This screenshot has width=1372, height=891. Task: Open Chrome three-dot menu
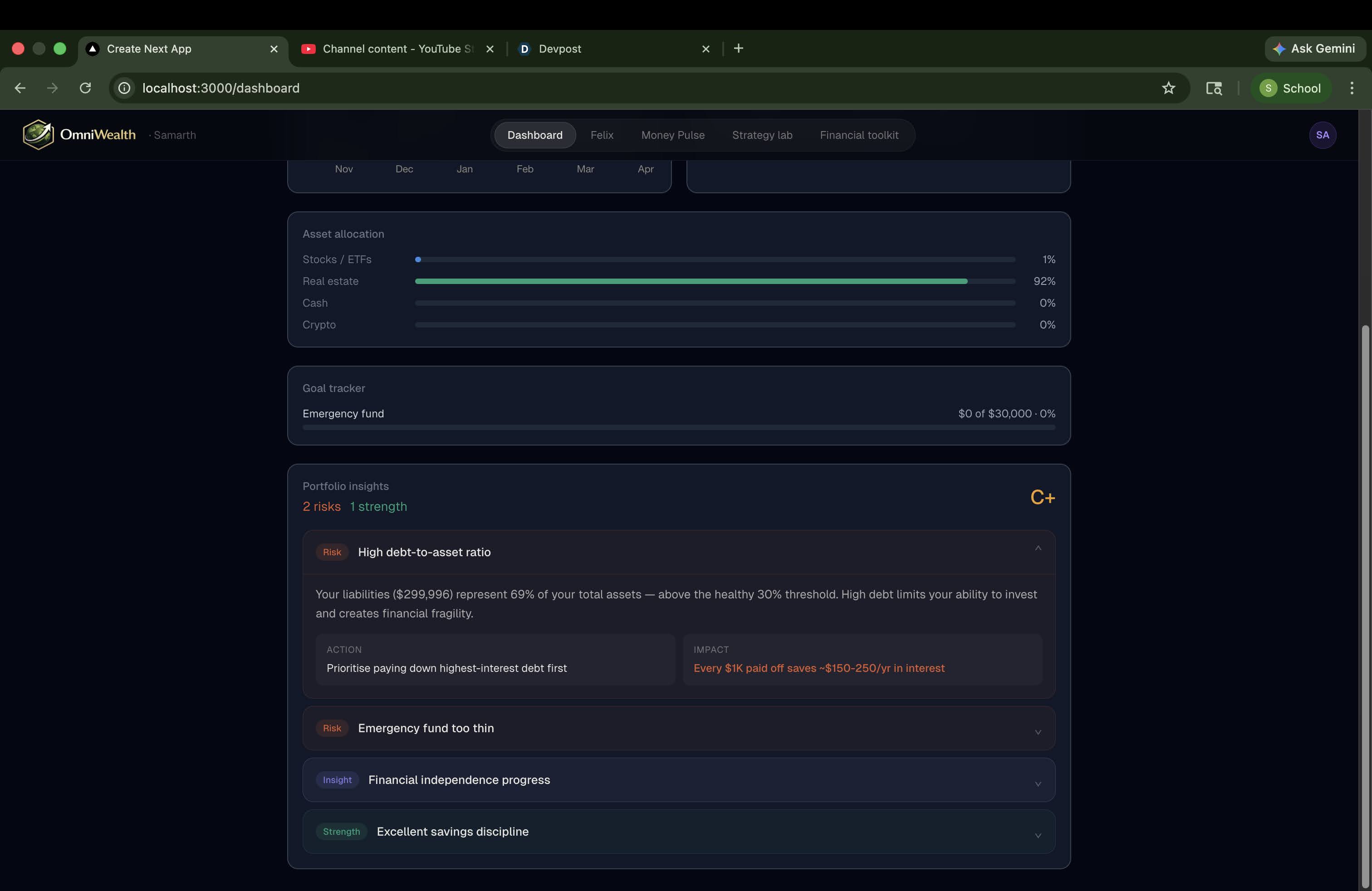pyautogui.click(x=1351, y=88)
